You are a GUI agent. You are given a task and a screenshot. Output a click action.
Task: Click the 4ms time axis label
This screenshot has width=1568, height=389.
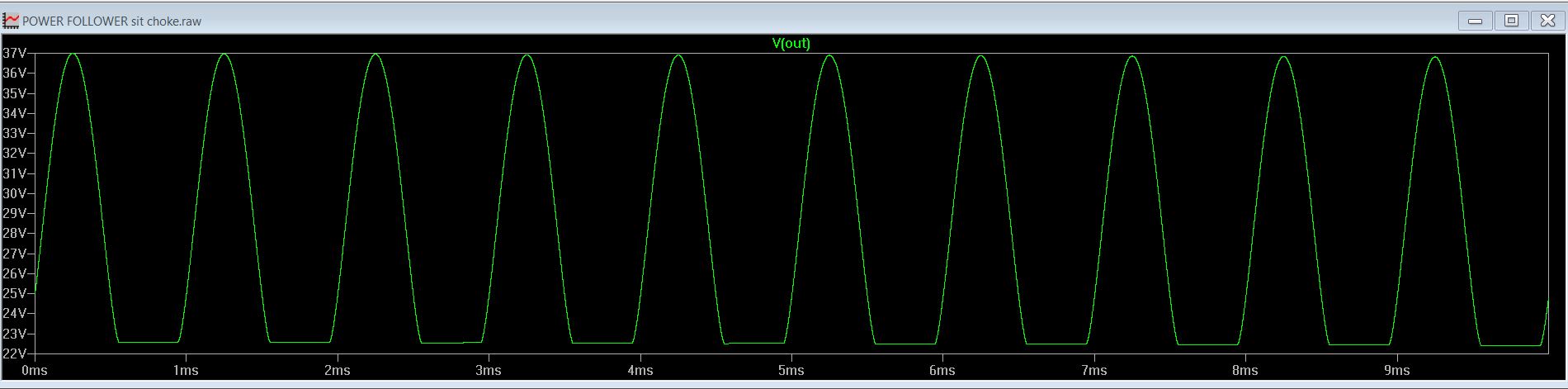tap(640, 370)
